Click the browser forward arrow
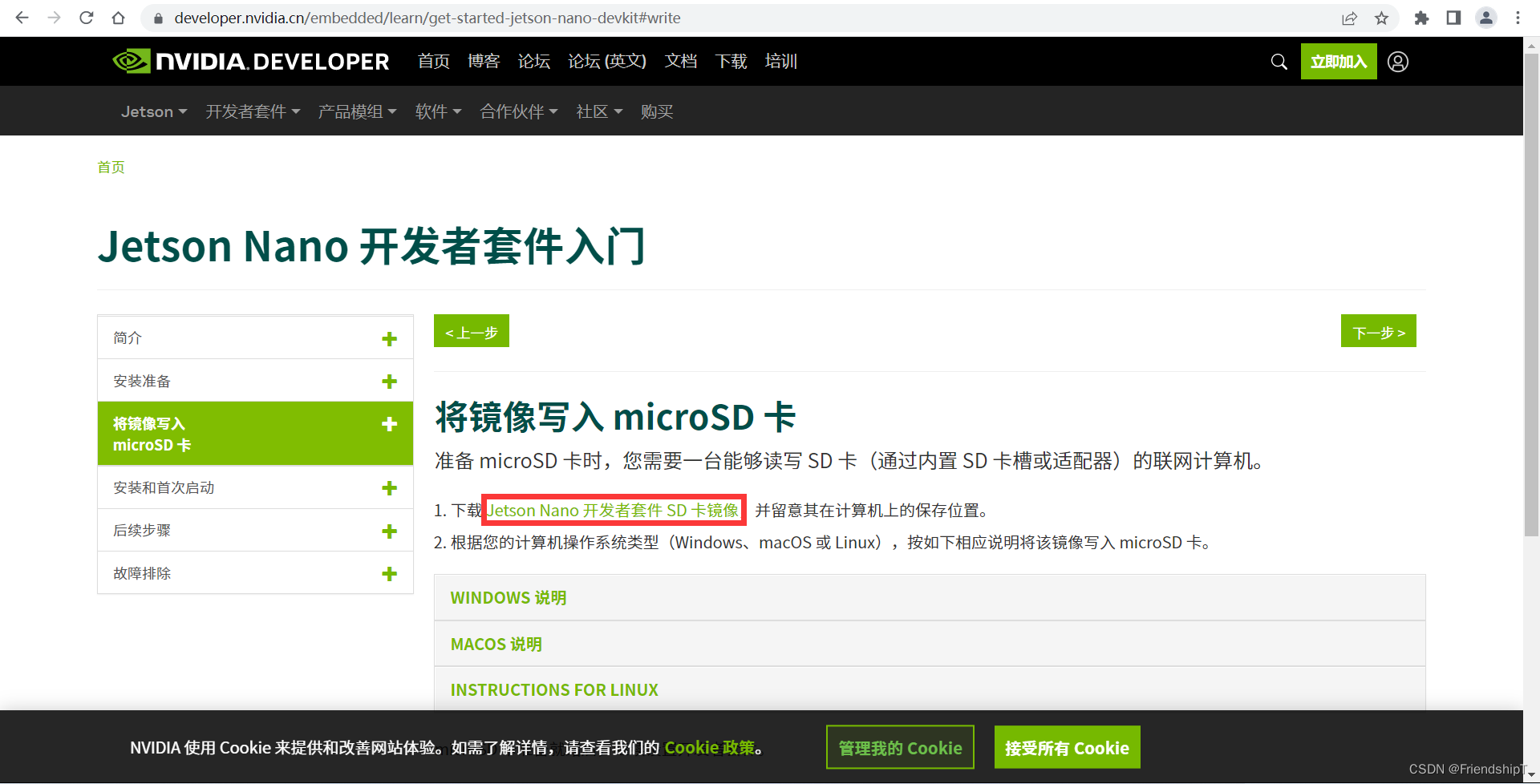 (54, 18)
